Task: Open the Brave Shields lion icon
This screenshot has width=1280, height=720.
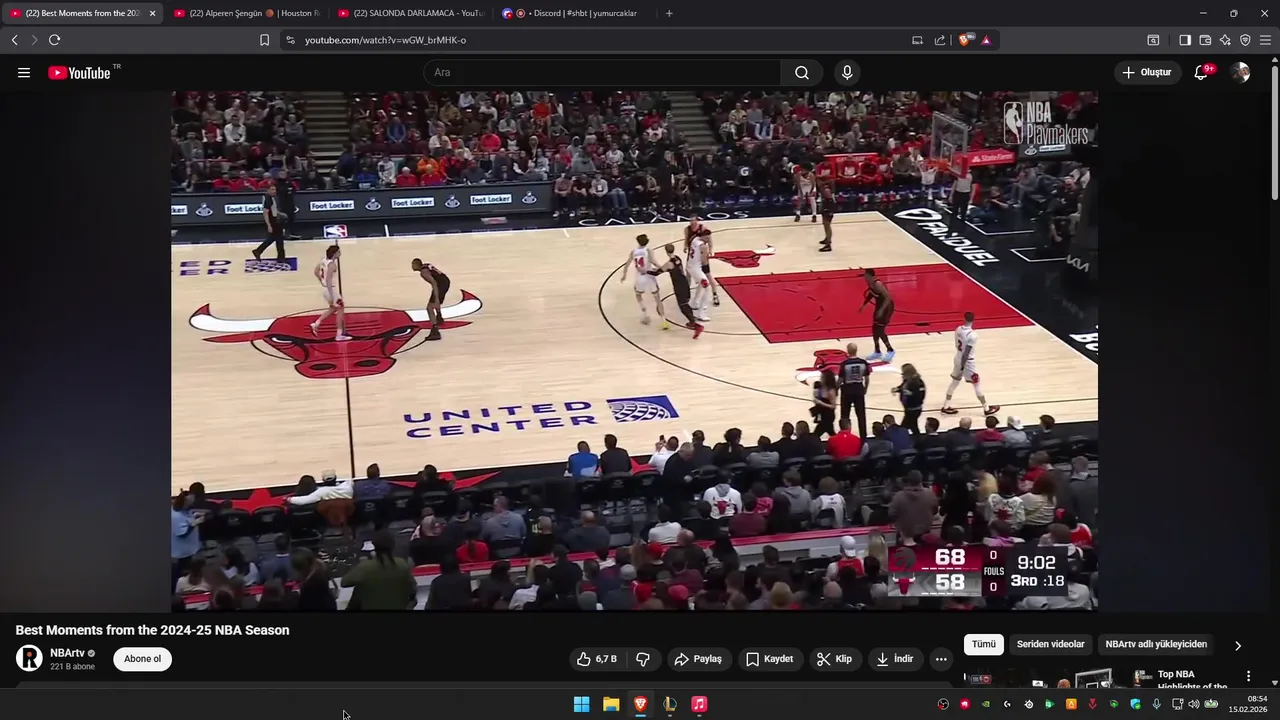Action: pyautogui.click(x=964, y=40)
